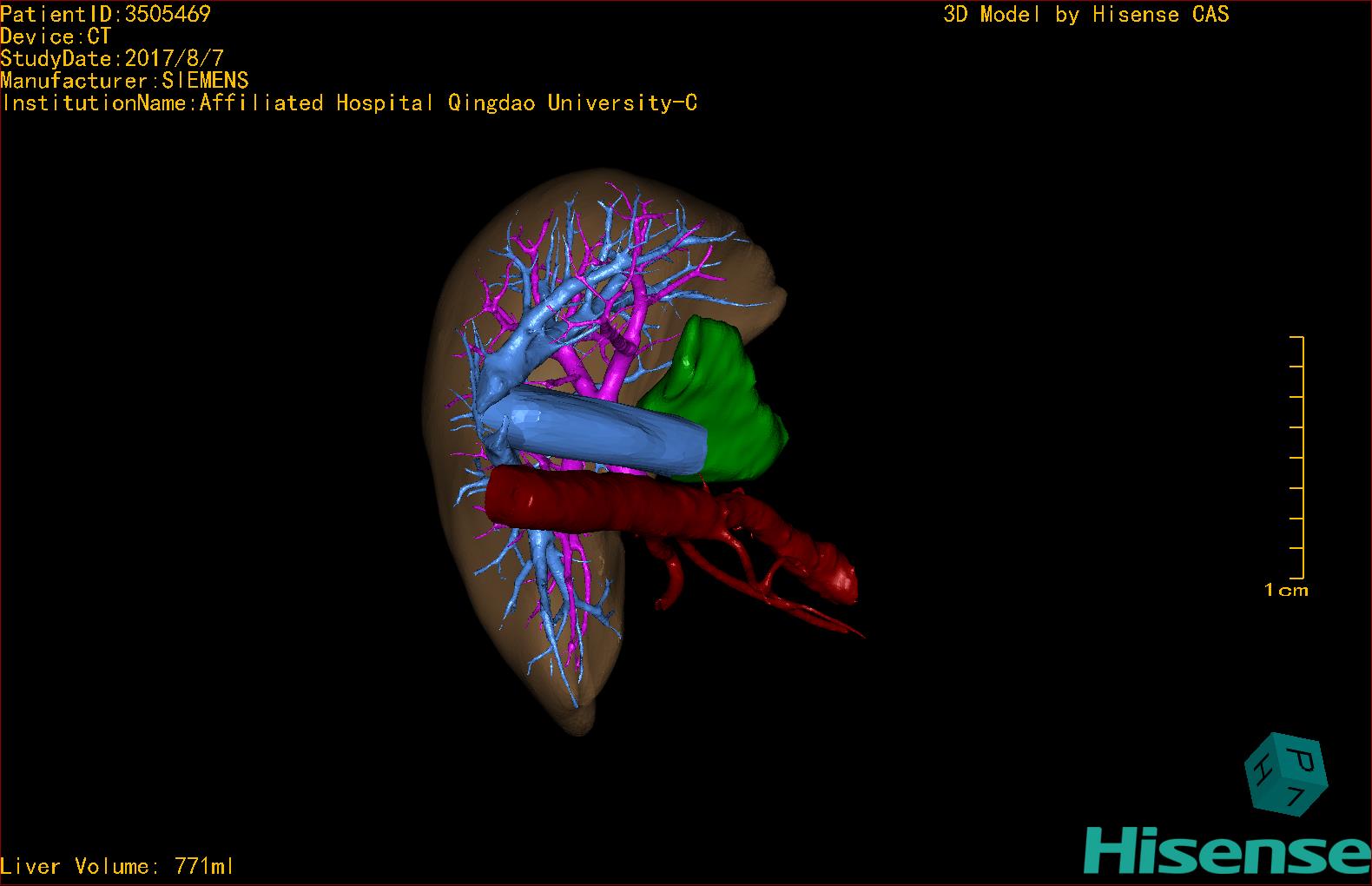The width and height of the screenshot is (1372, 886).
Task: Click the "StudyDate:2017/8/7" text
Action: pyautogui.click(x=112, y=58)
